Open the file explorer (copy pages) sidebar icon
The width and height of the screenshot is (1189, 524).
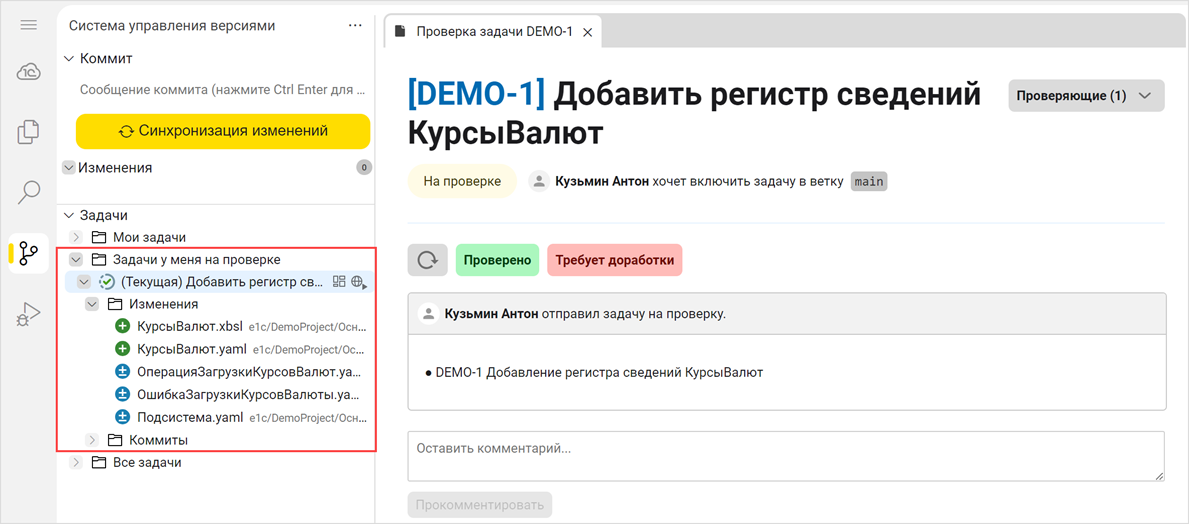click(29, 132)
